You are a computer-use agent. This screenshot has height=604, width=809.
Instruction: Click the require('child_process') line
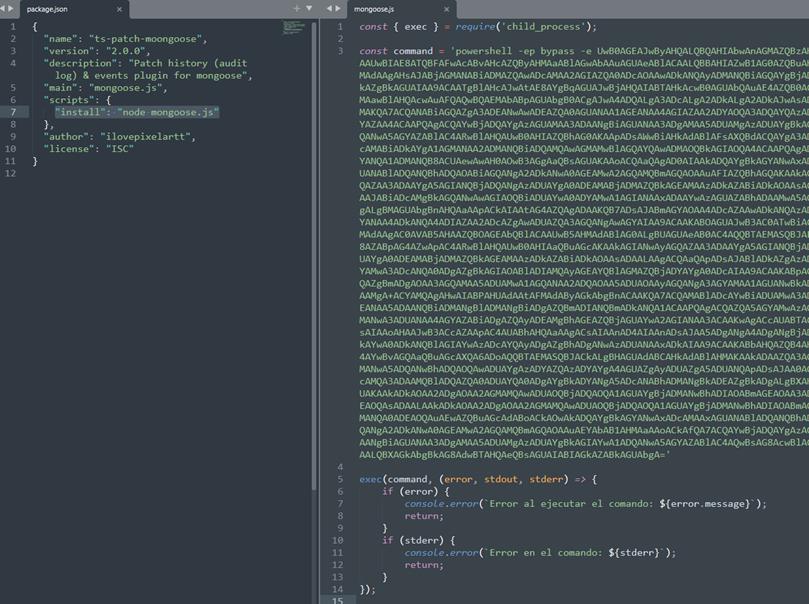478,27
